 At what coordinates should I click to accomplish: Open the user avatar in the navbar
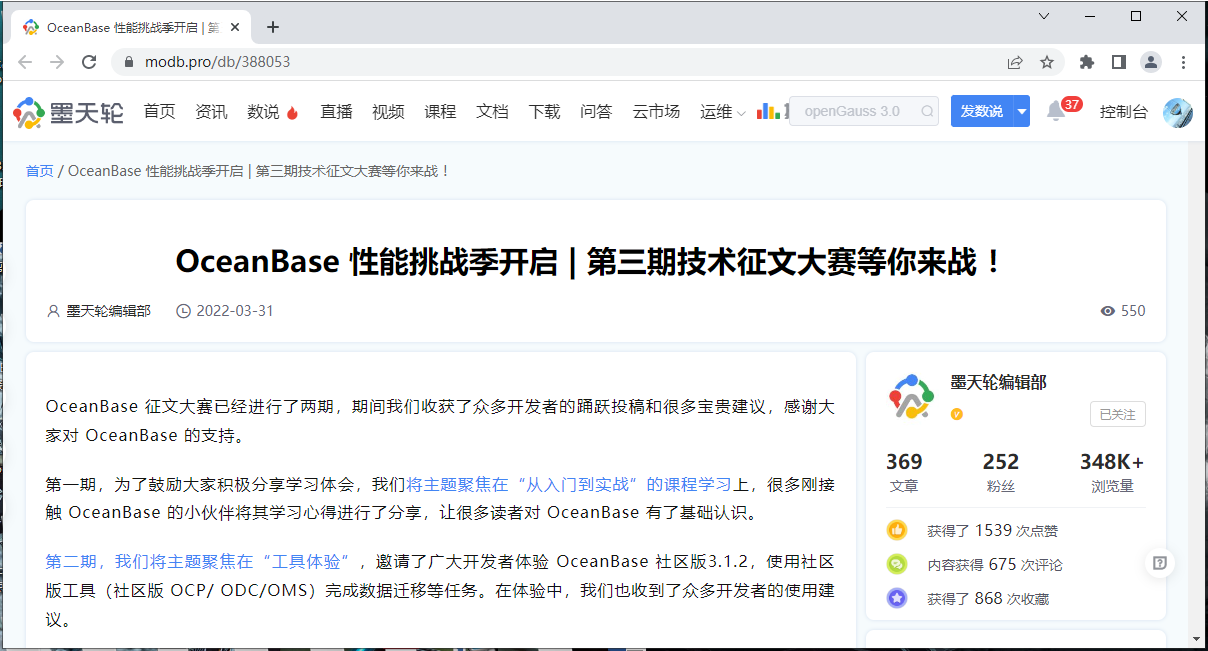[1178, 112]
